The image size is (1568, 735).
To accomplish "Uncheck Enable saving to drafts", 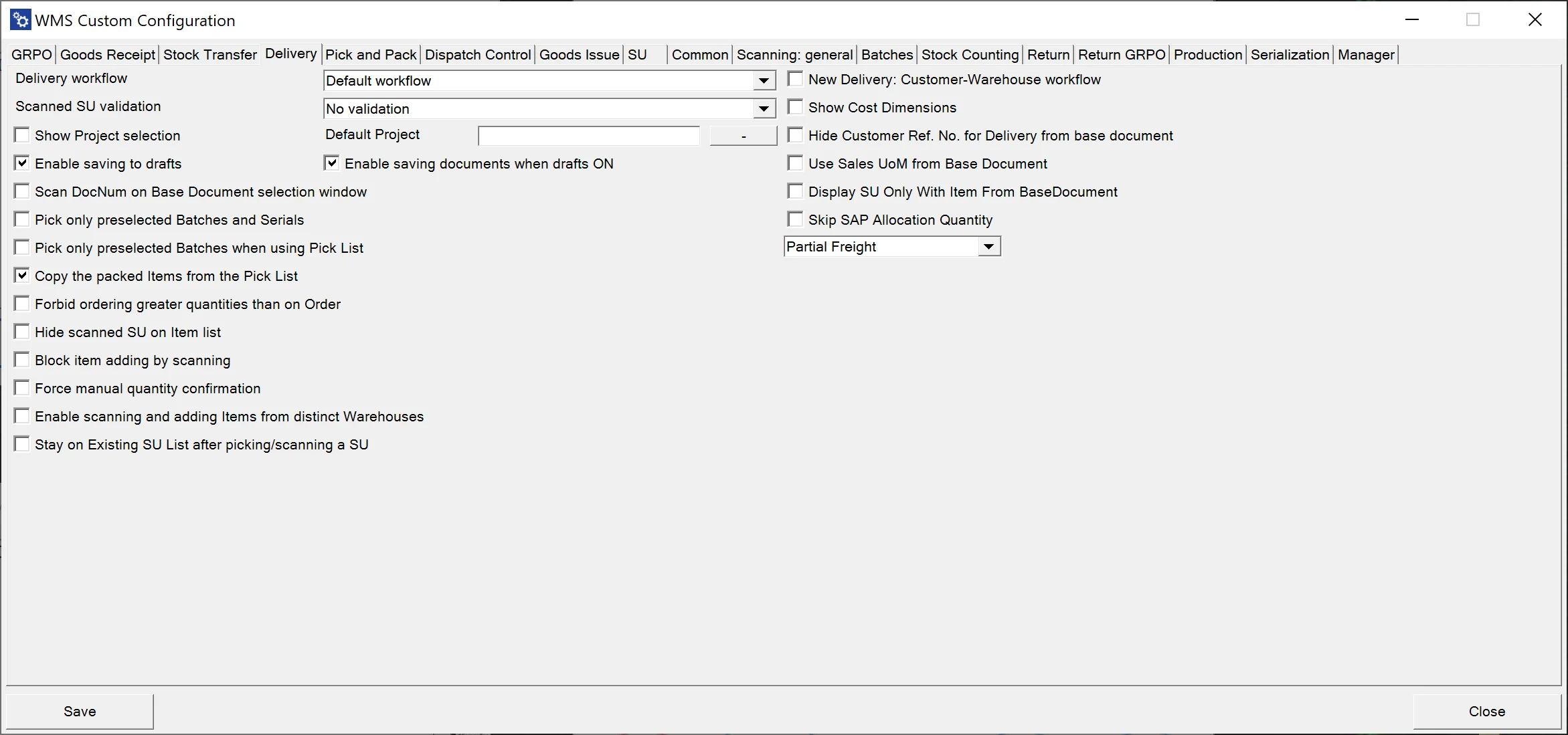I will 22,164.
